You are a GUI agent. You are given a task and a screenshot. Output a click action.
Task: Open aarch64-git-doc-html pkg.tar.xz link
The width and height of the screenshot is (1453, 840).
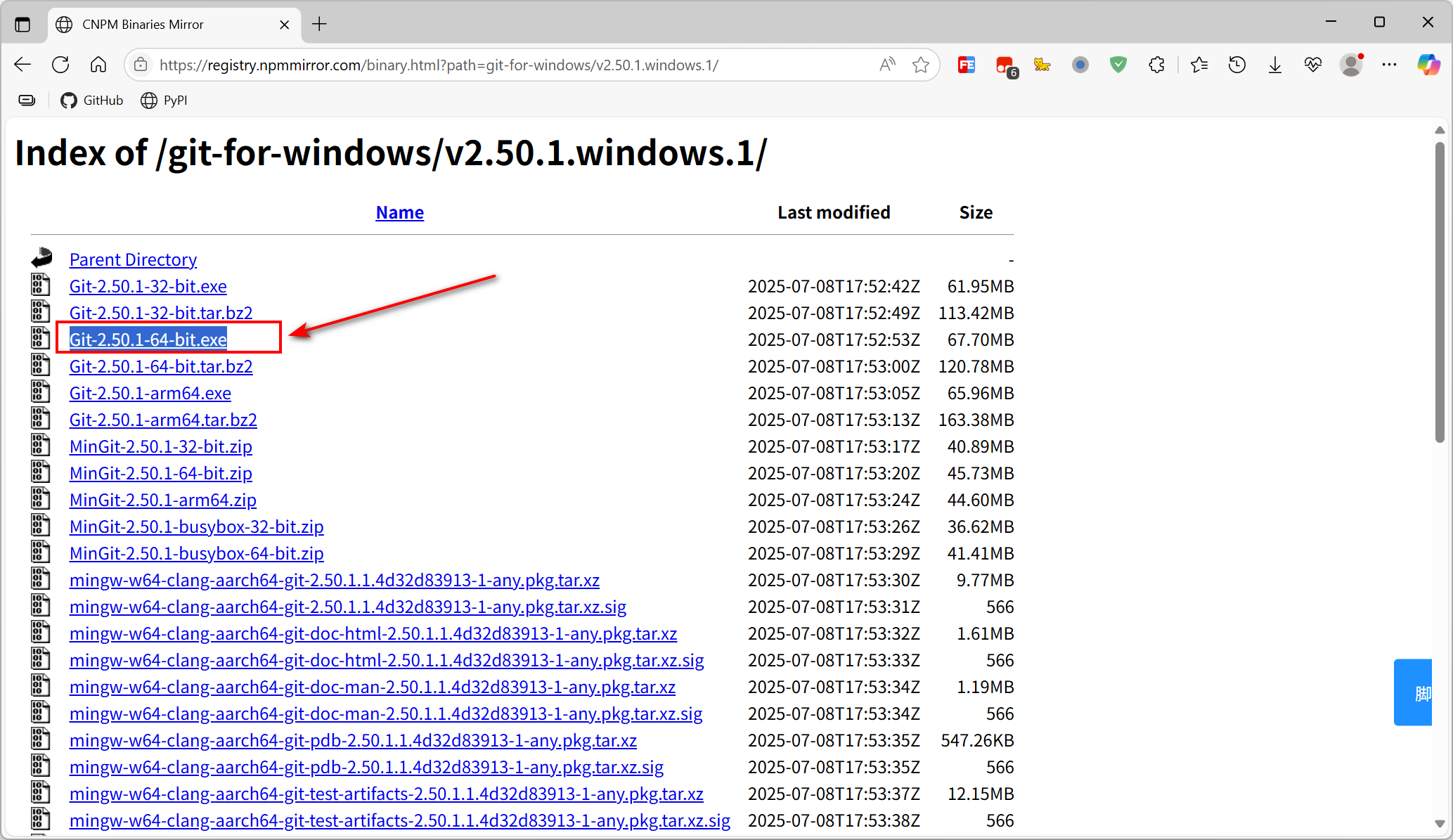373,633
